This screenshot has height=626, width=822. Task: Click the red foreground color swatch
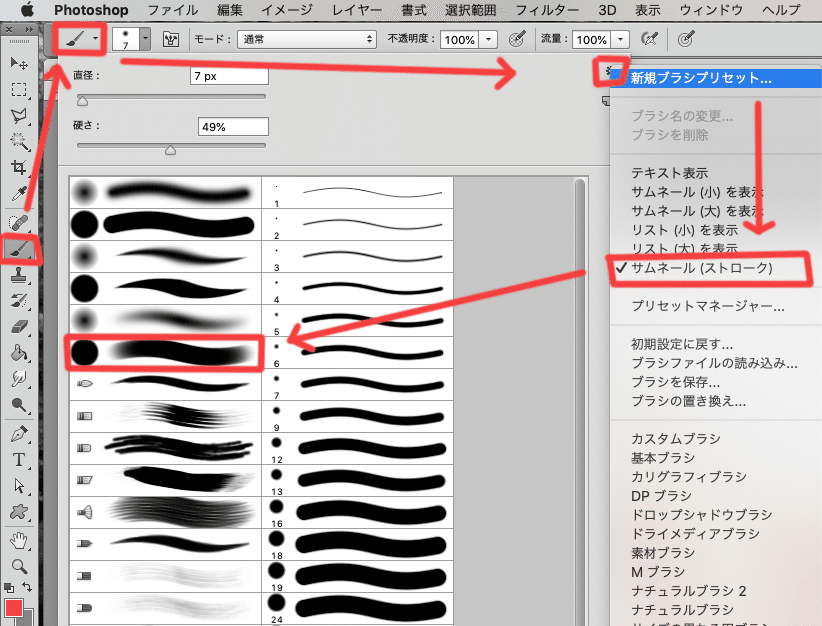[14, 608]
